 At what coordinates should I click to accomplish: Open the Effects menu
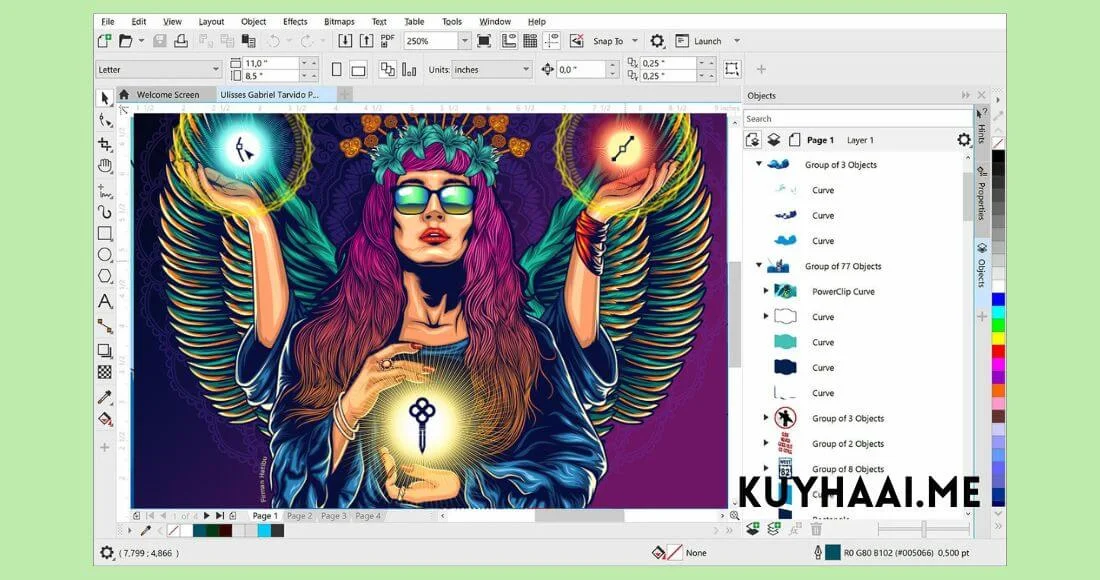coord(295,21)
